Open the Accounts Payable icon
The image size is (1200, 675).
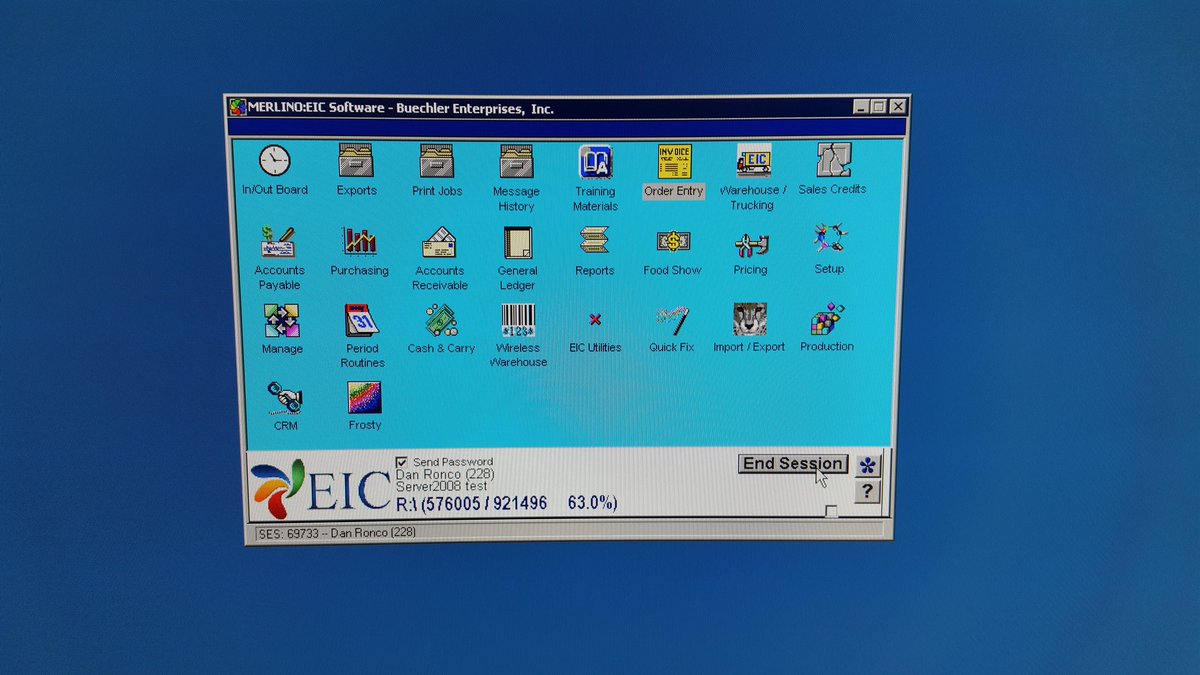click(279, 242)
